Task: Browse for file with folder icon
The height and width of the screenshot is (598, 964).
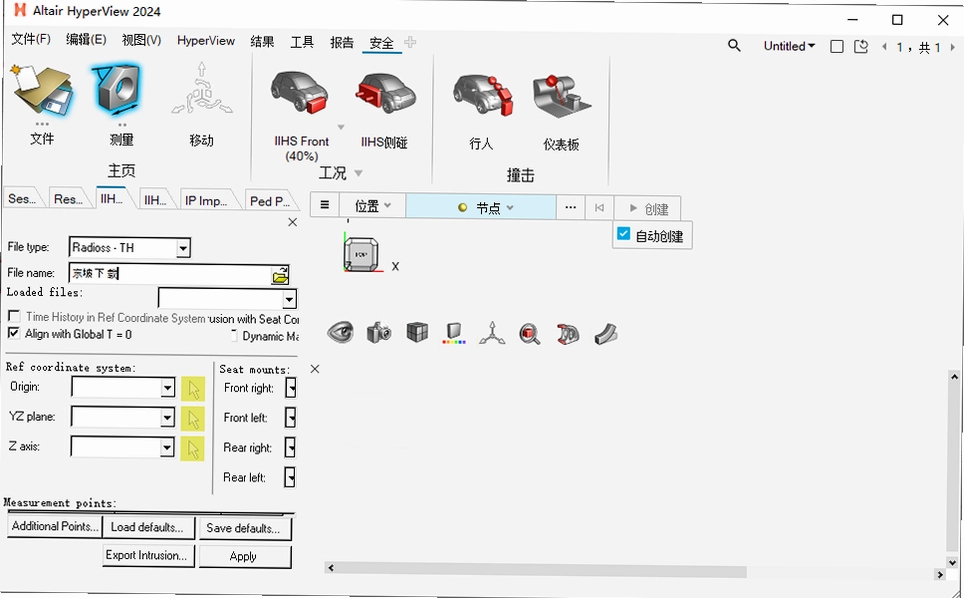Action: pos(280,275)
